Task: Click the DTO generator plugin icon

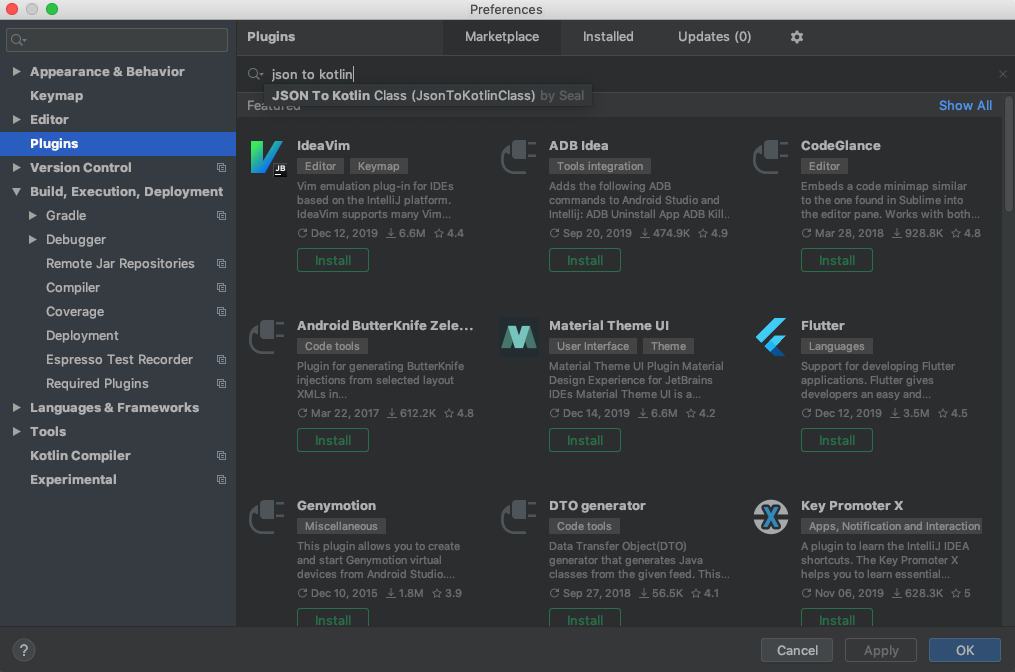Action: coord(519,517)
